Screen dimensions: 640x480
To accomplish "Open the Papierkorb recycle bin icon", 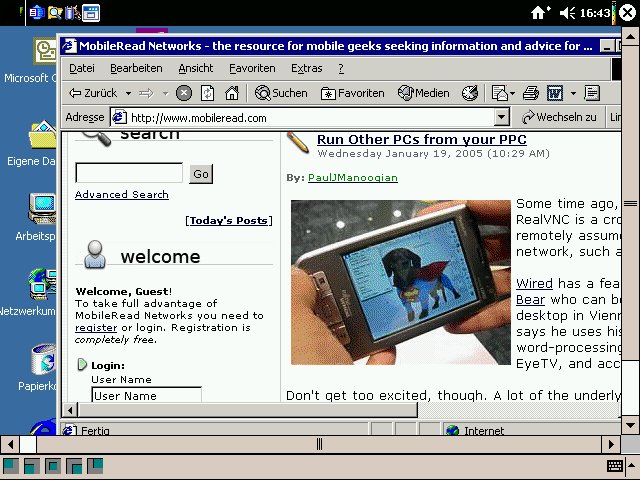I will (x=44, y=359).
